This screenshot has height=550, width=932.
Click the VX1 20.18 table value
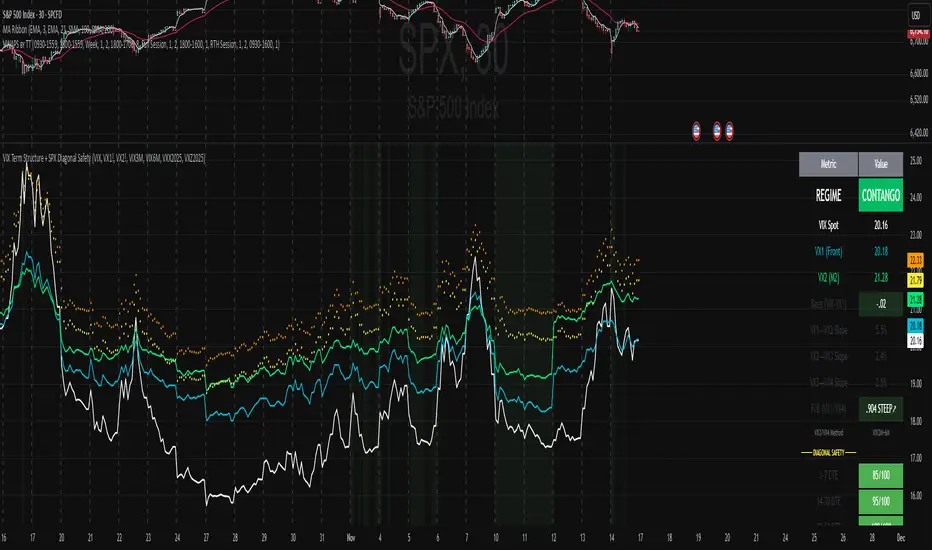coord(881,252)
